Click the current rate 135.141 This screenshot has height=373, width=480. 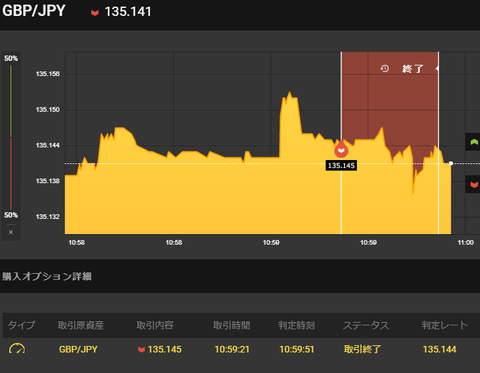pyautogui.click(x=128, y=12)
